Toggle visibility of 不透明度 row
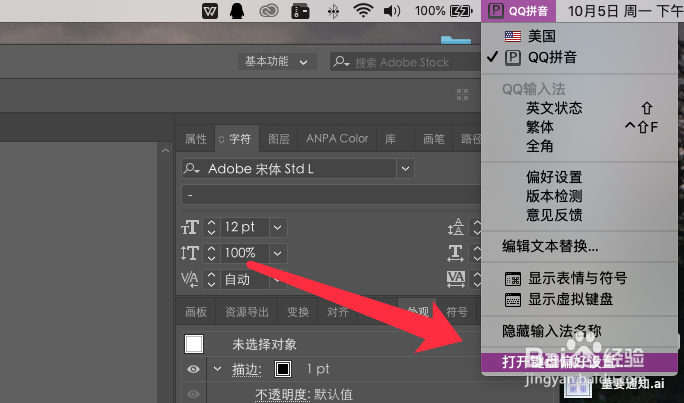Screen dimensions: 684x403 [x=193, y=394]
